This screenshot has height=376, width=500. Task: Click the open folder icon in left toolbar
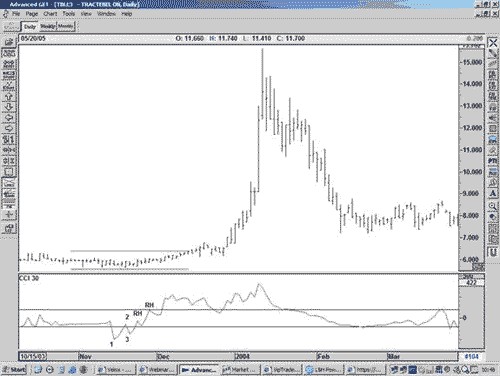[x=9, y=42]
